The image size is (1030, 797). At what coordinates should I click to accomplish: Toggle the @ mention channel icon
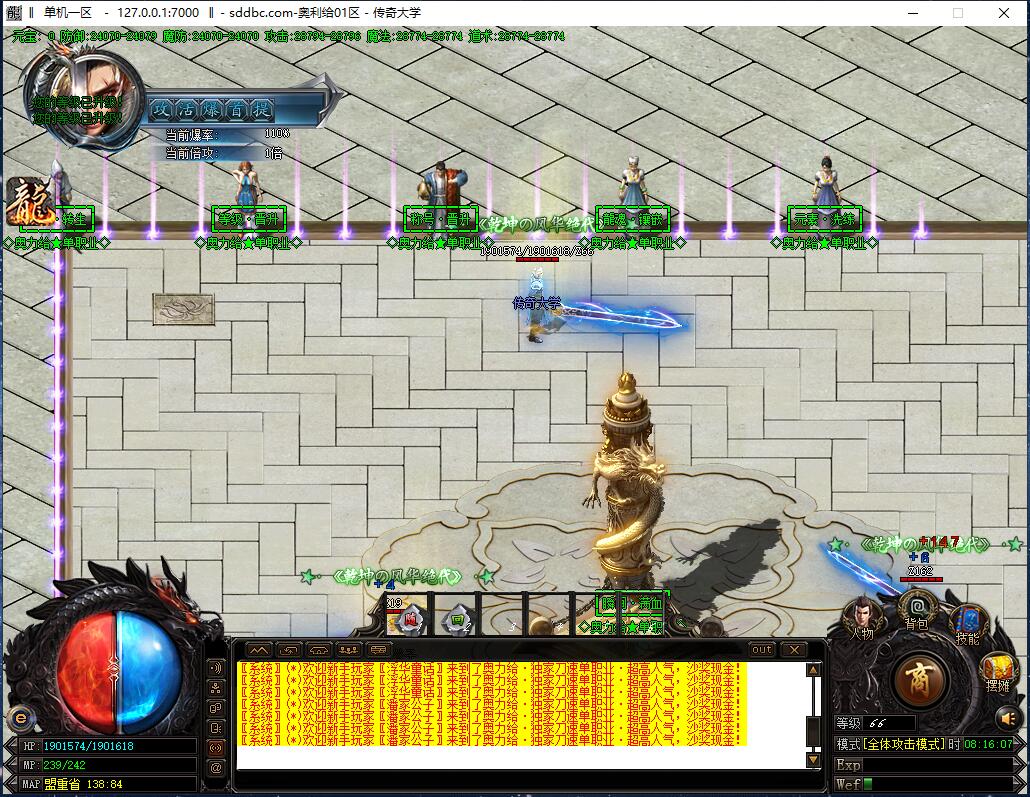(x=215, y=767)
